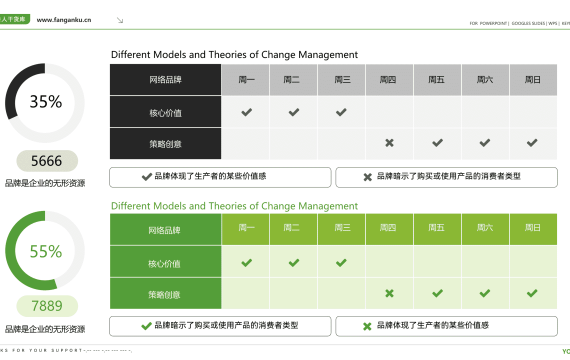
Task: Select the black 网络品牌 header cell
Action: (x=165, y=80)
